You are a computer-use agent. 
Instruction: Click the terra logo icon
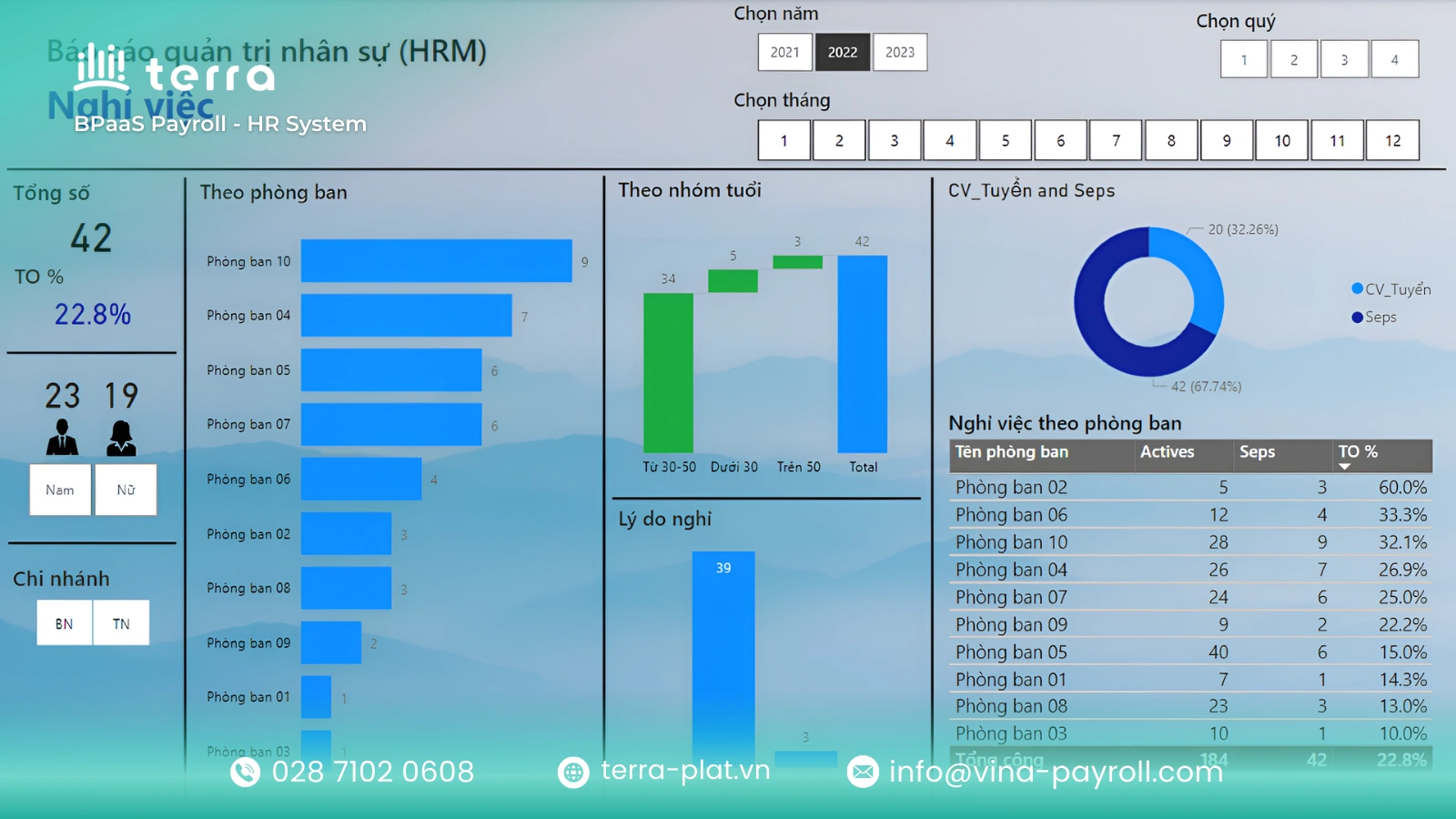pyautogui.click(x=101, y=66)
